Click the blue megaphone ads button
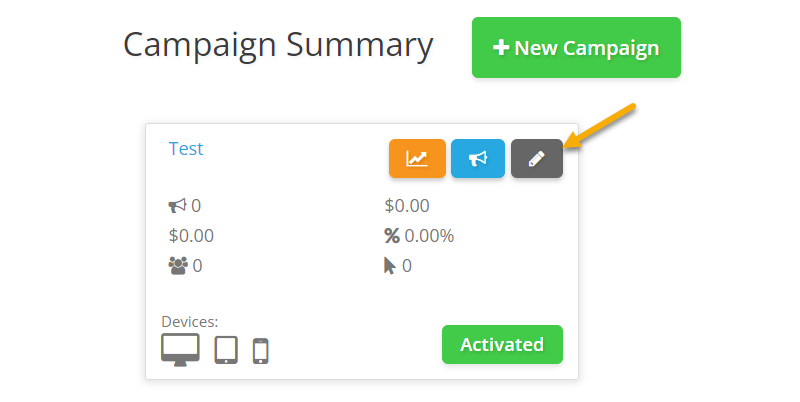Screen dimensions: 800x402 [x=478, y=158]
